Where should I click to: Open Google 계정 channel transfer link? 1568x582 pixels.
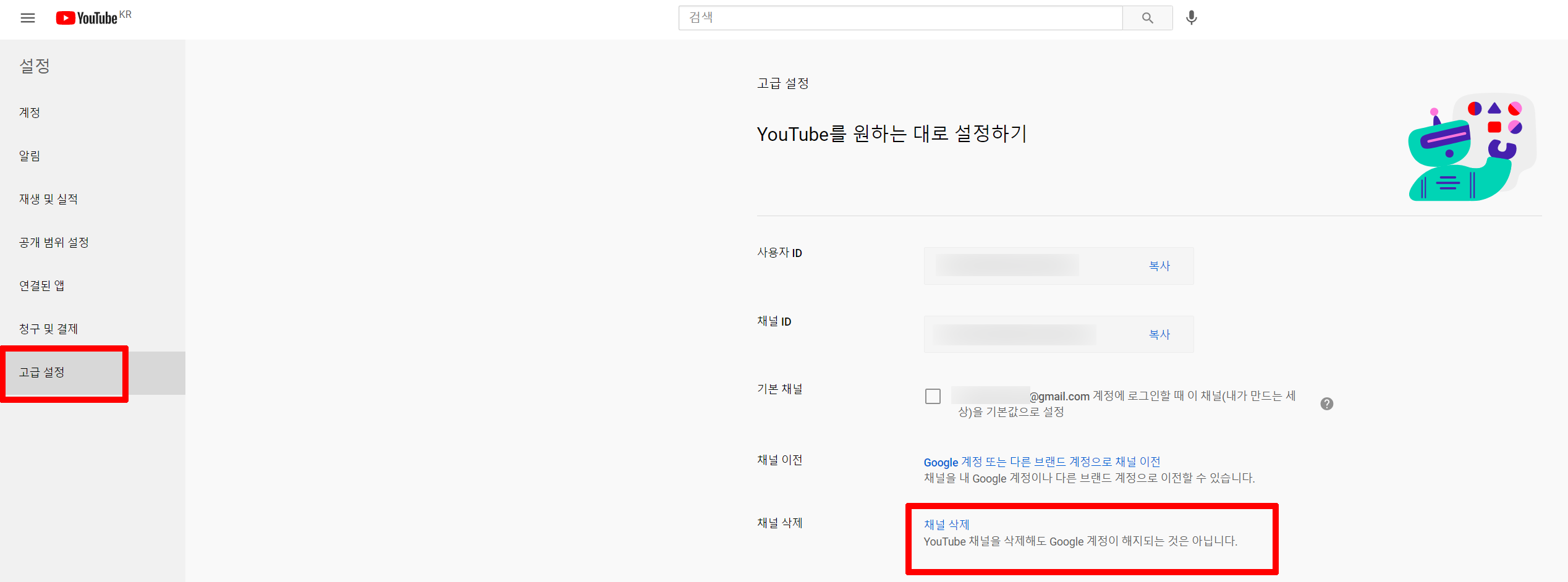1041,462
